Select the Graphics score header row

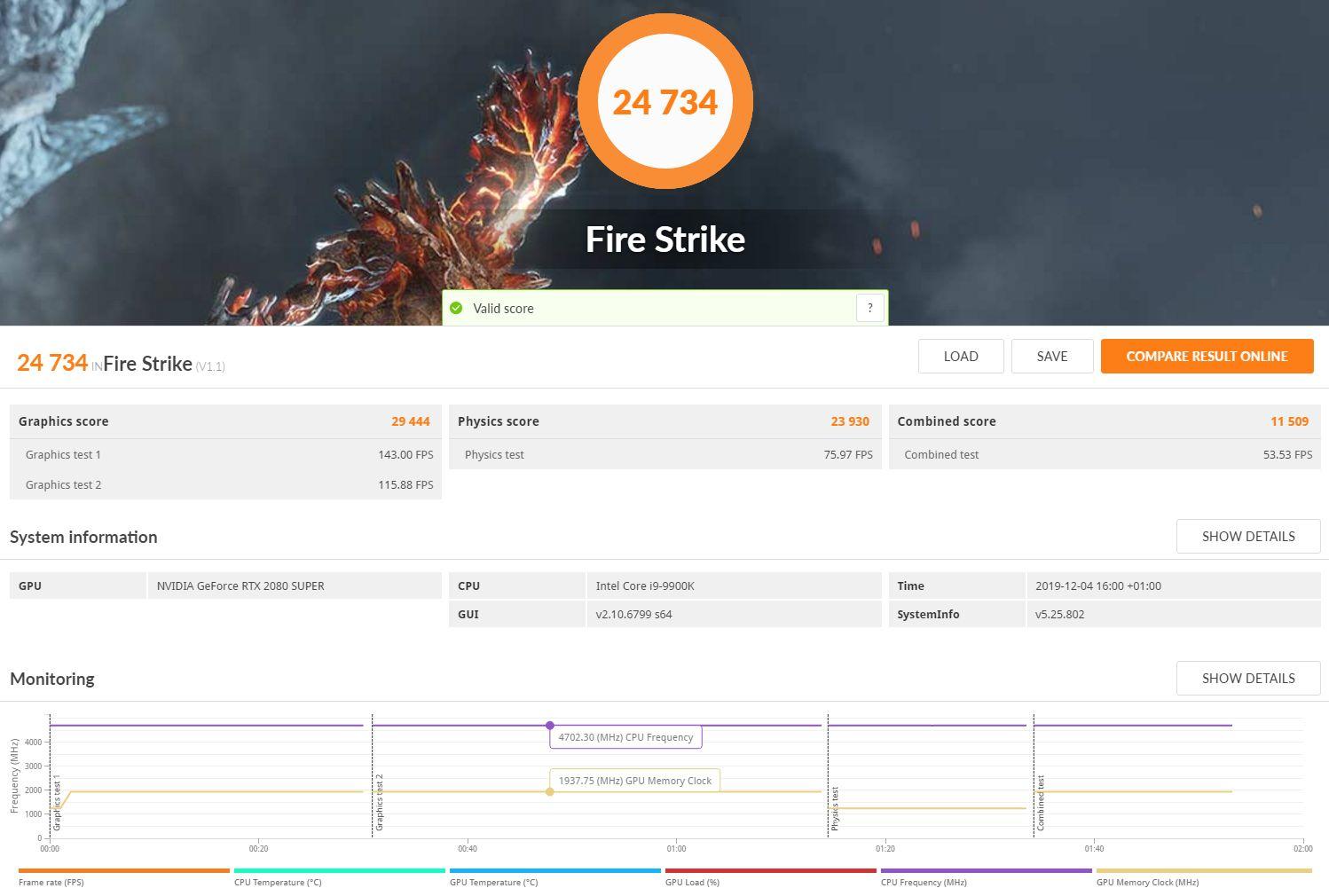[224, 421]
